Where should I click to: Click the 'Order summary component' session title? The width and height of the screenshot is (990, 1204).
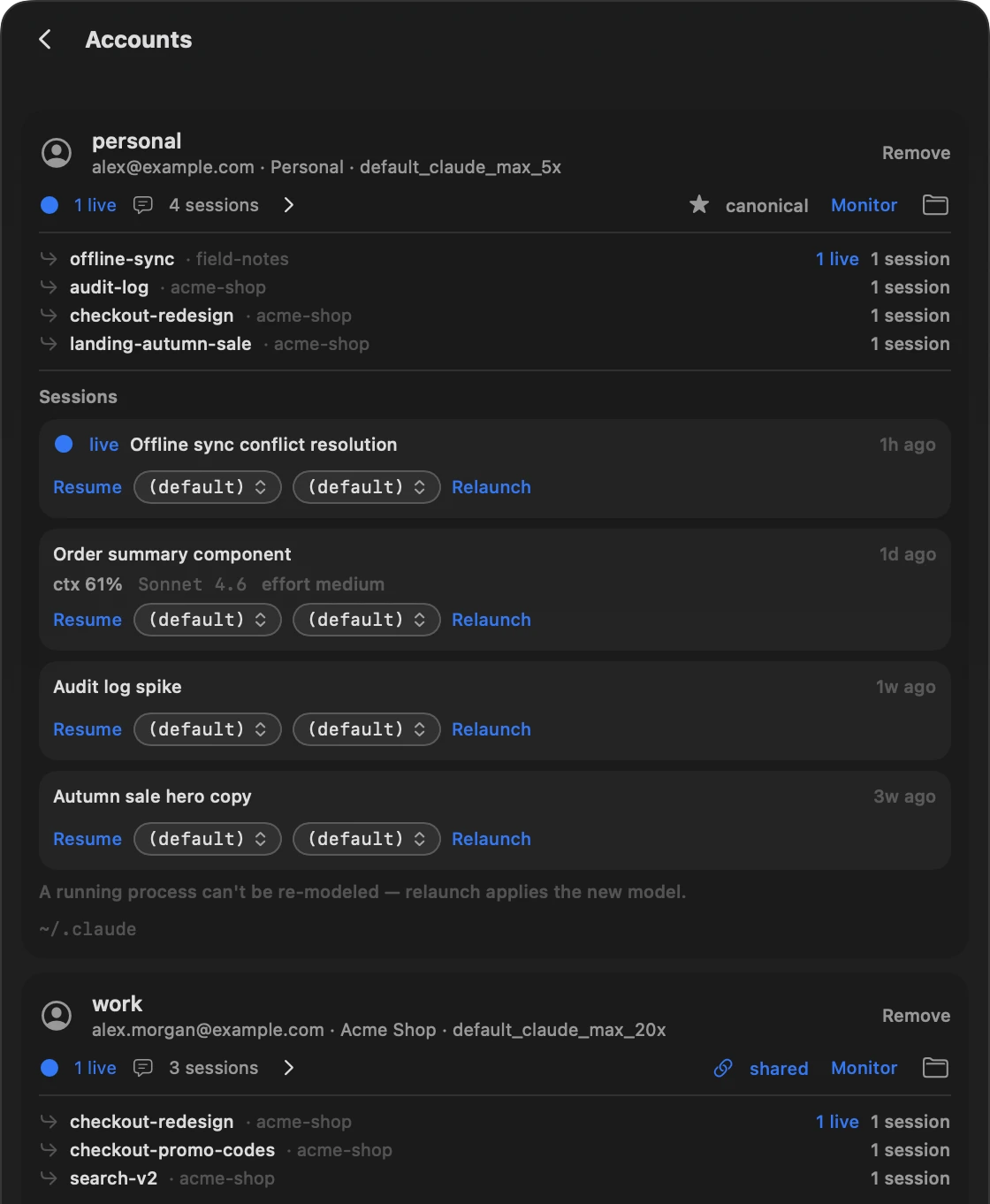pyautogui.click(x=172, y=553)
